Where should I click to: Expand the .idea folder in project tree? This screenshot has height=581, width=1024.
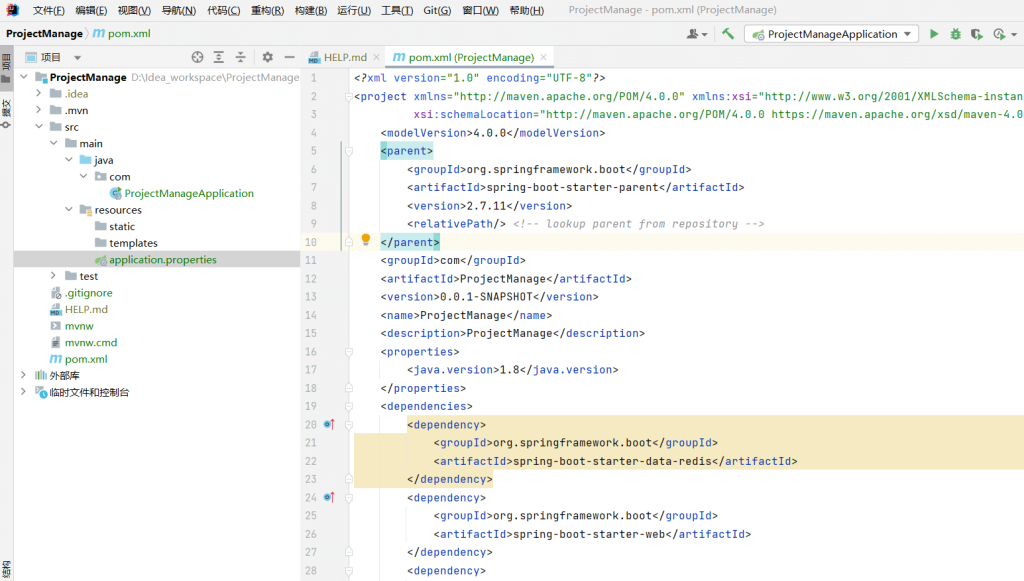[x=39, y=94]
